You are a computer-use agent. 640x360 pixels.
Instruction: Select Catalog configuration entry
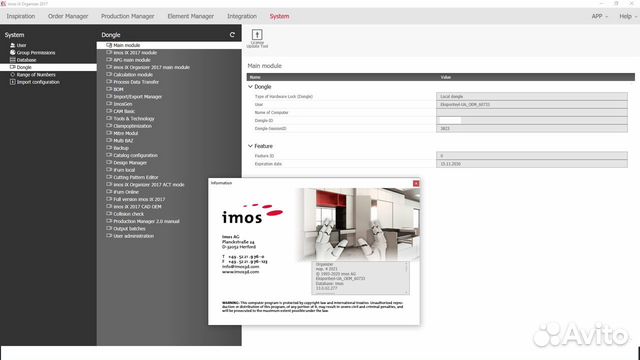pyautogui.click(x=135, y=156)
